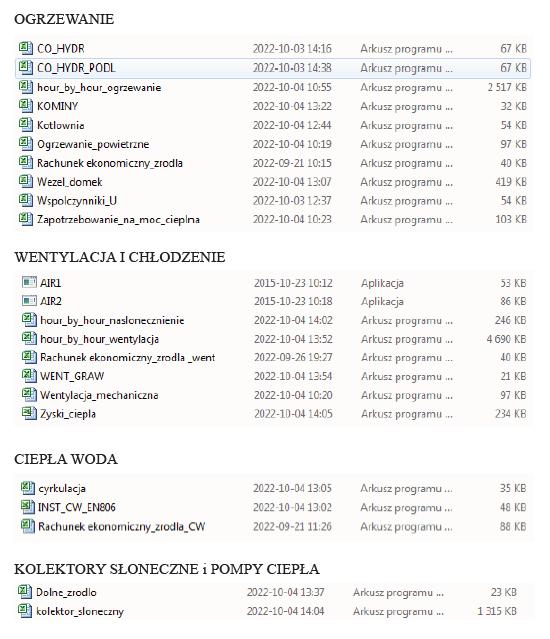Click the cyrkulacja file name
550x639 pixels.
62,488
